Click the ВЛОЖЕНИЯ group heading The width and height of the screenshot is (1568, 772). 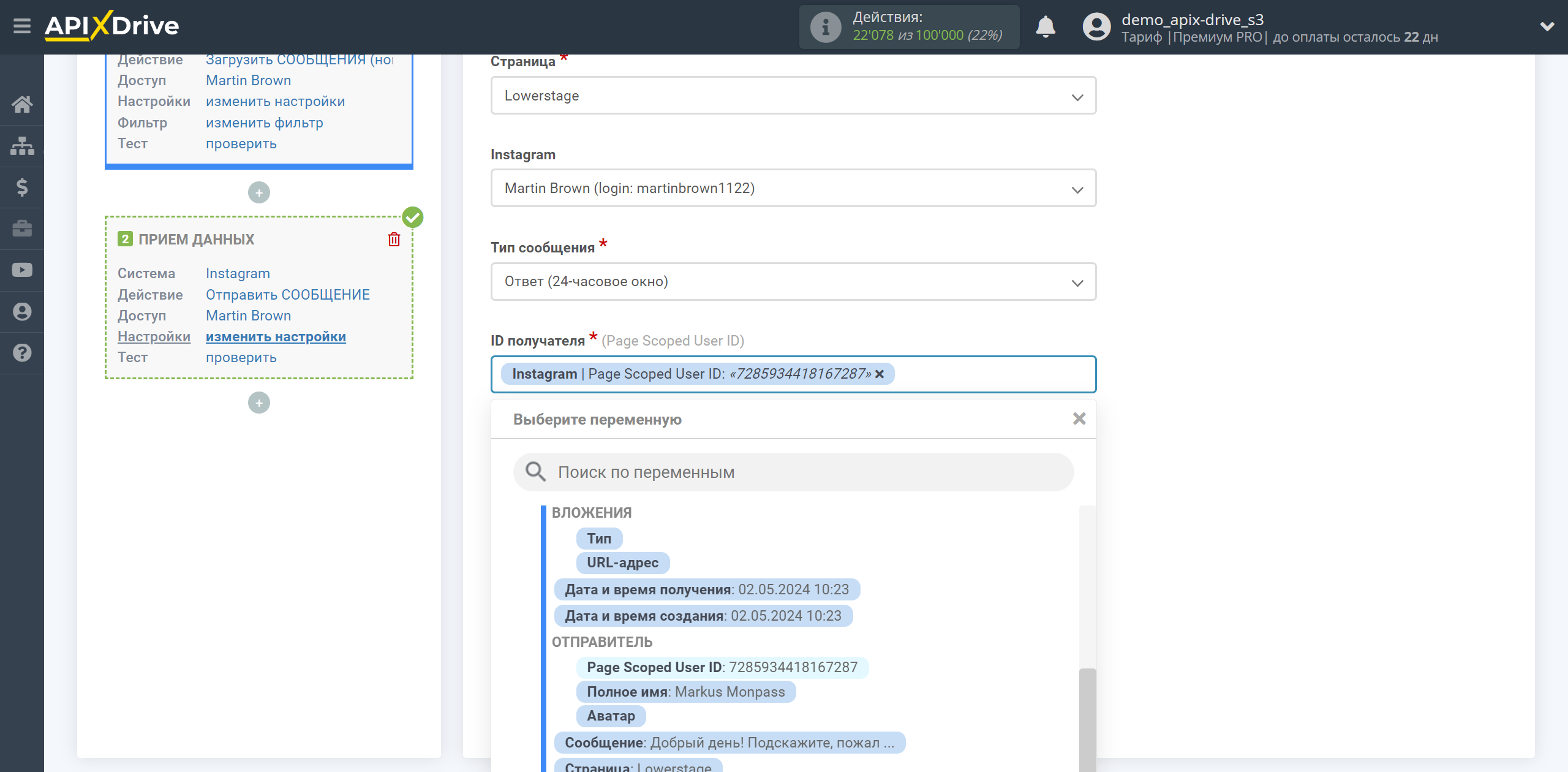pyautogui.click(x=592, y=513)
